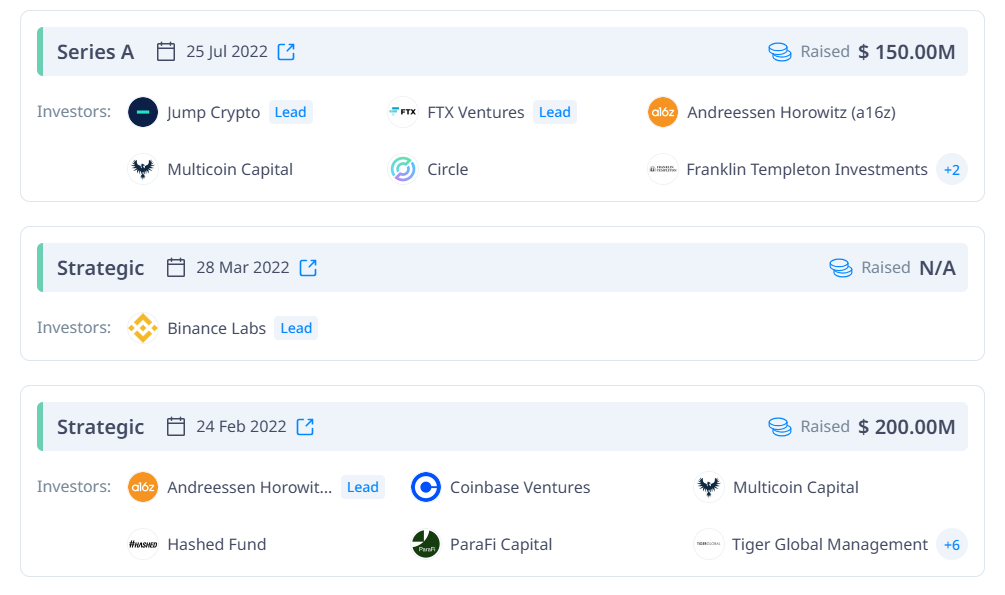
Task: Click the $ 150.00M raised amount
Action: click(x=906, y=52)
